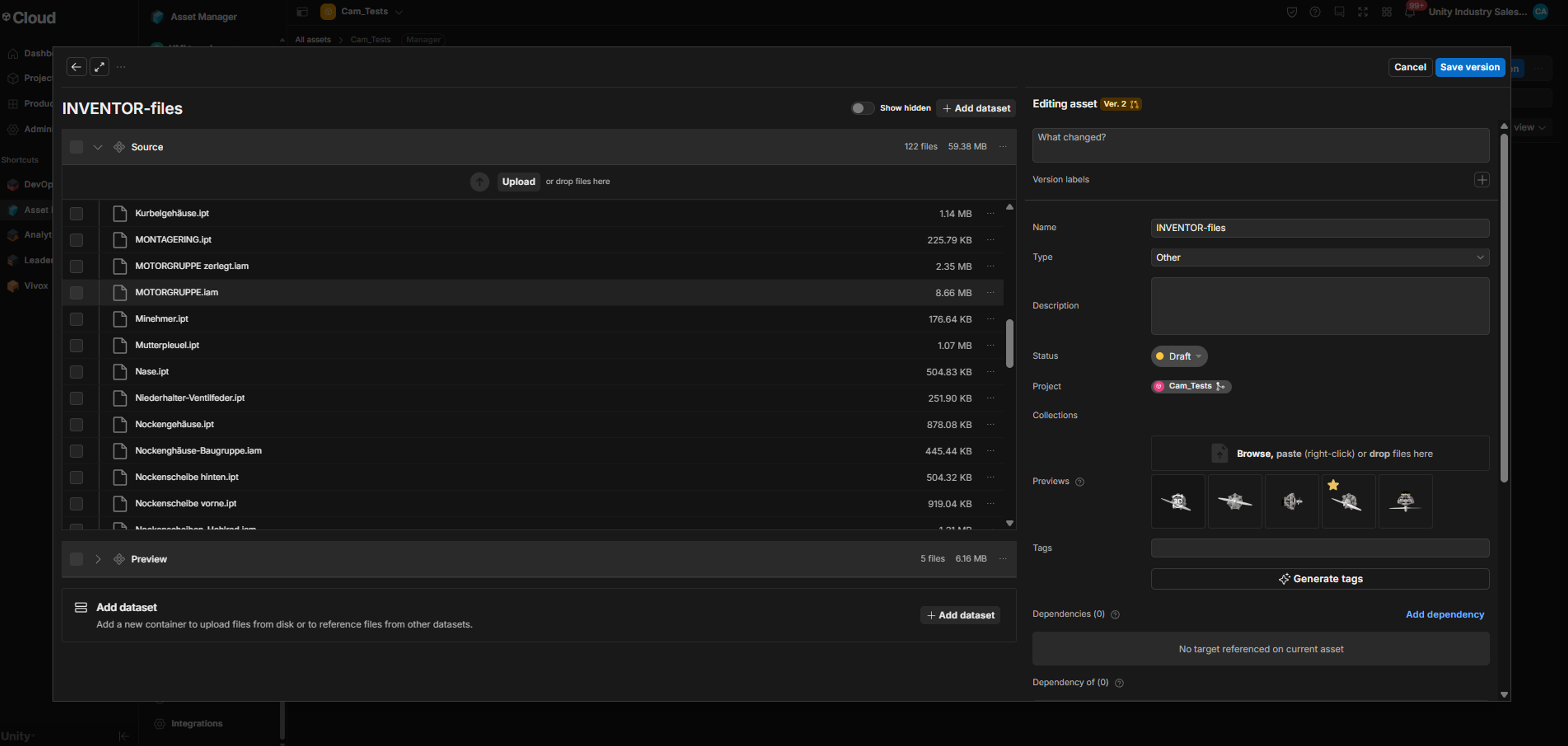The image size is (1568, 746).
Task: Open the Cam_Tests project dropdown in header
Action: point(363,12)
